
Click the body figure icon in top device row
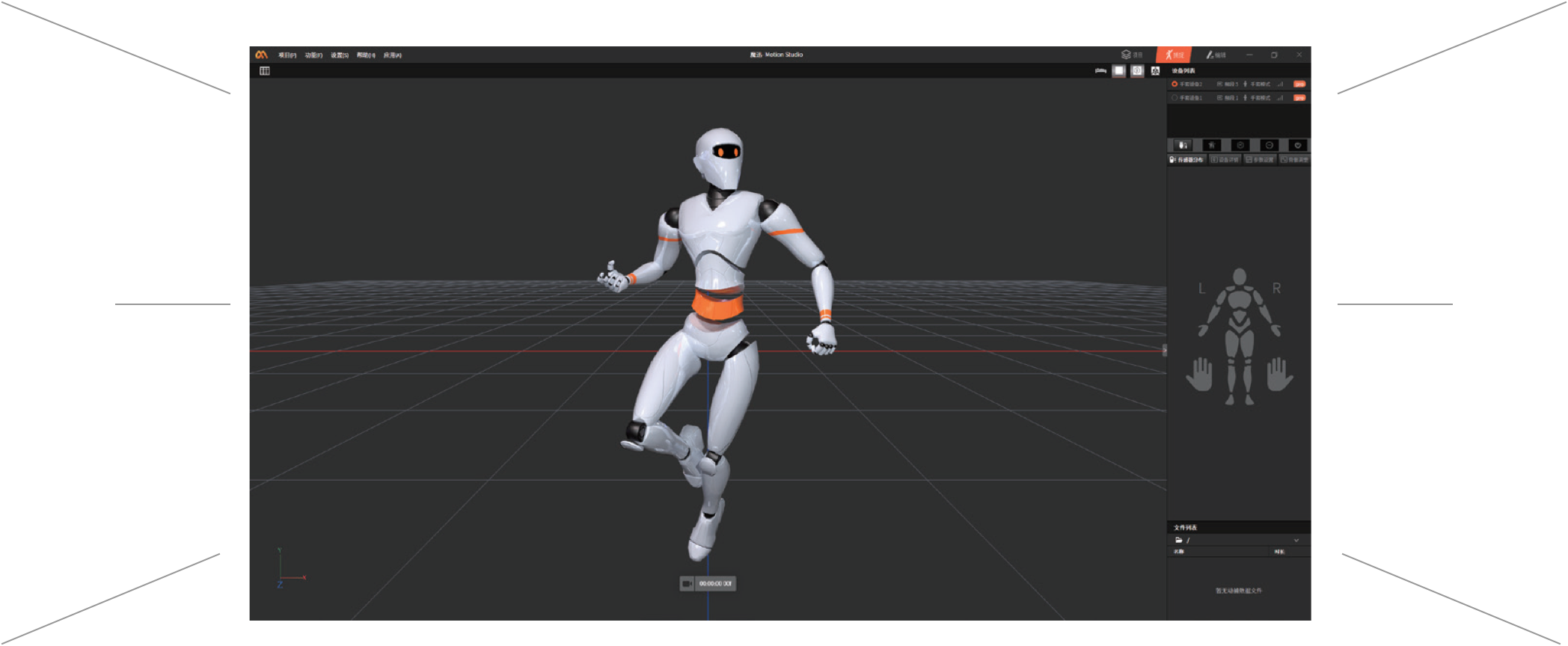(x=1246, y=84)
